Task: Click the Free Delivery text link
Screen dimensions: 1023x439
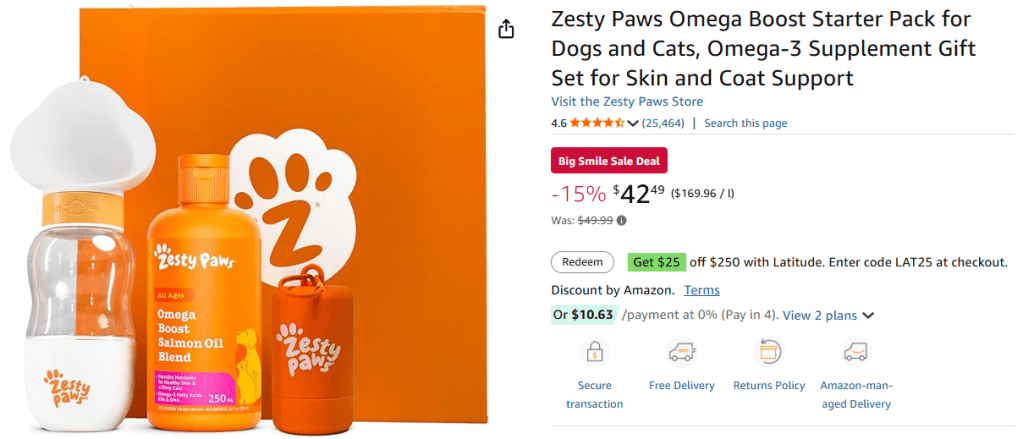Action: [681, 385]
